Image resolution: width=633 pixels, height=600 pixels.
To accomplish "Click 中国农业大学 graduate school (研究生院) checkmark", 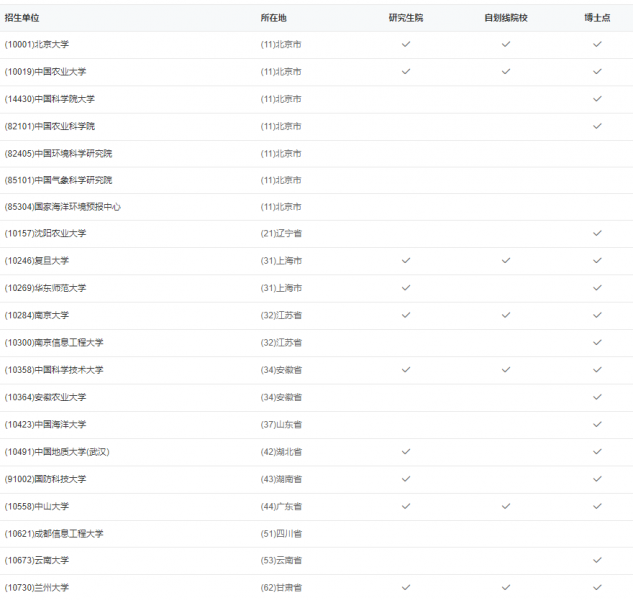I will click(x=406, y=72).
